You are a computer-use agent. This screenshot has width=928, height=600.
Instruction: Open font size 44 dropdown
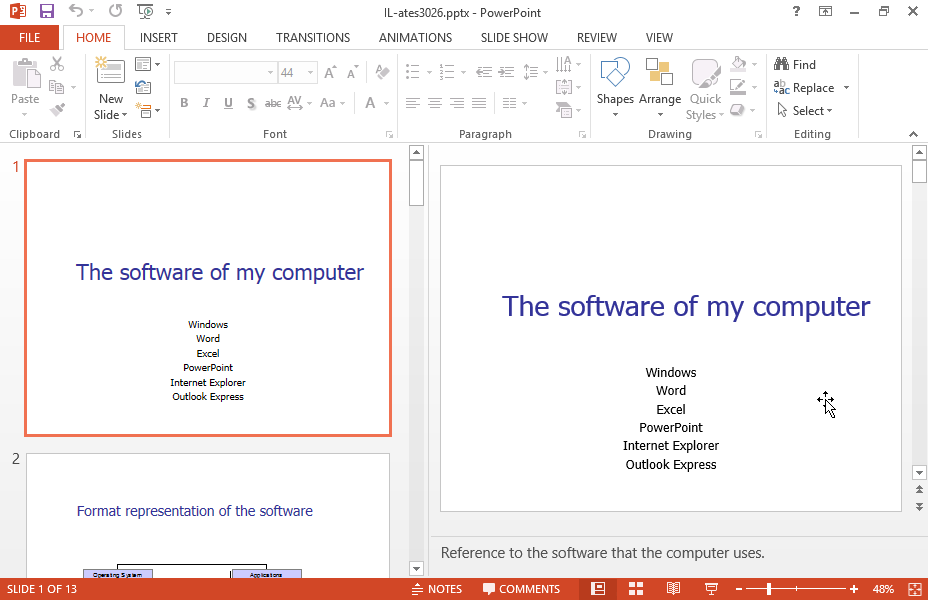click(x=310, y=72)
